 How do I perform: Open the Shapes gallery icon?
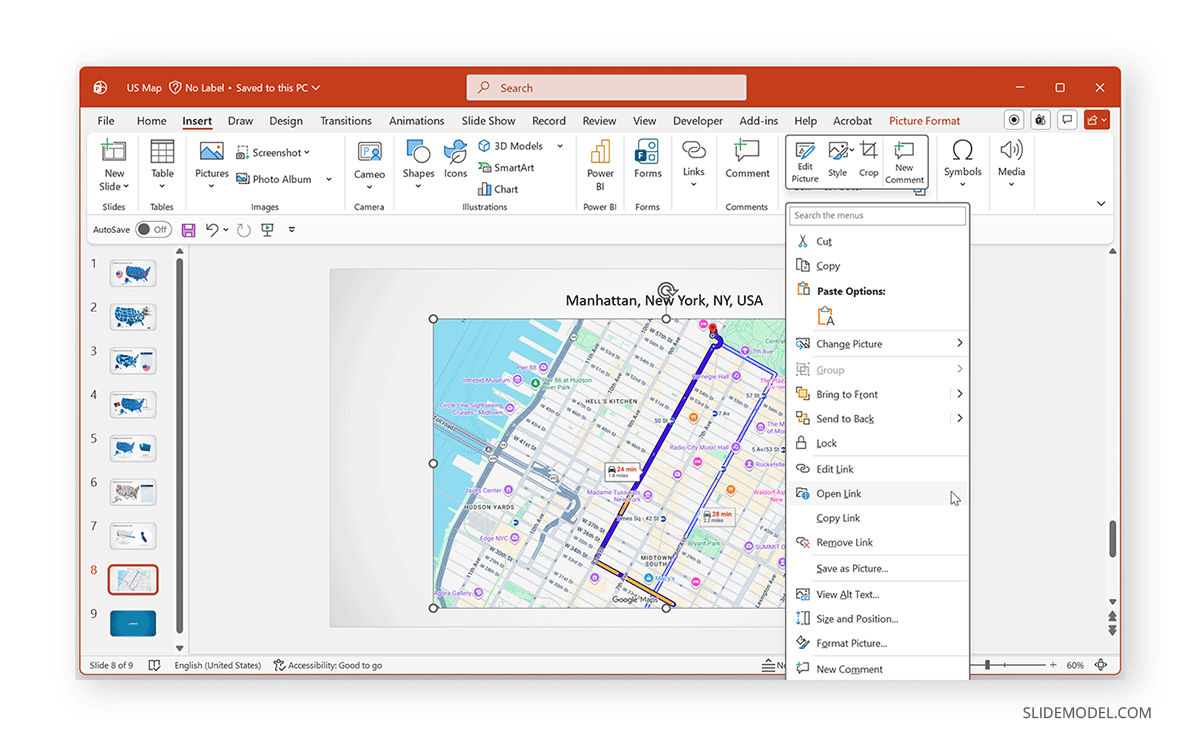[418, 152]
